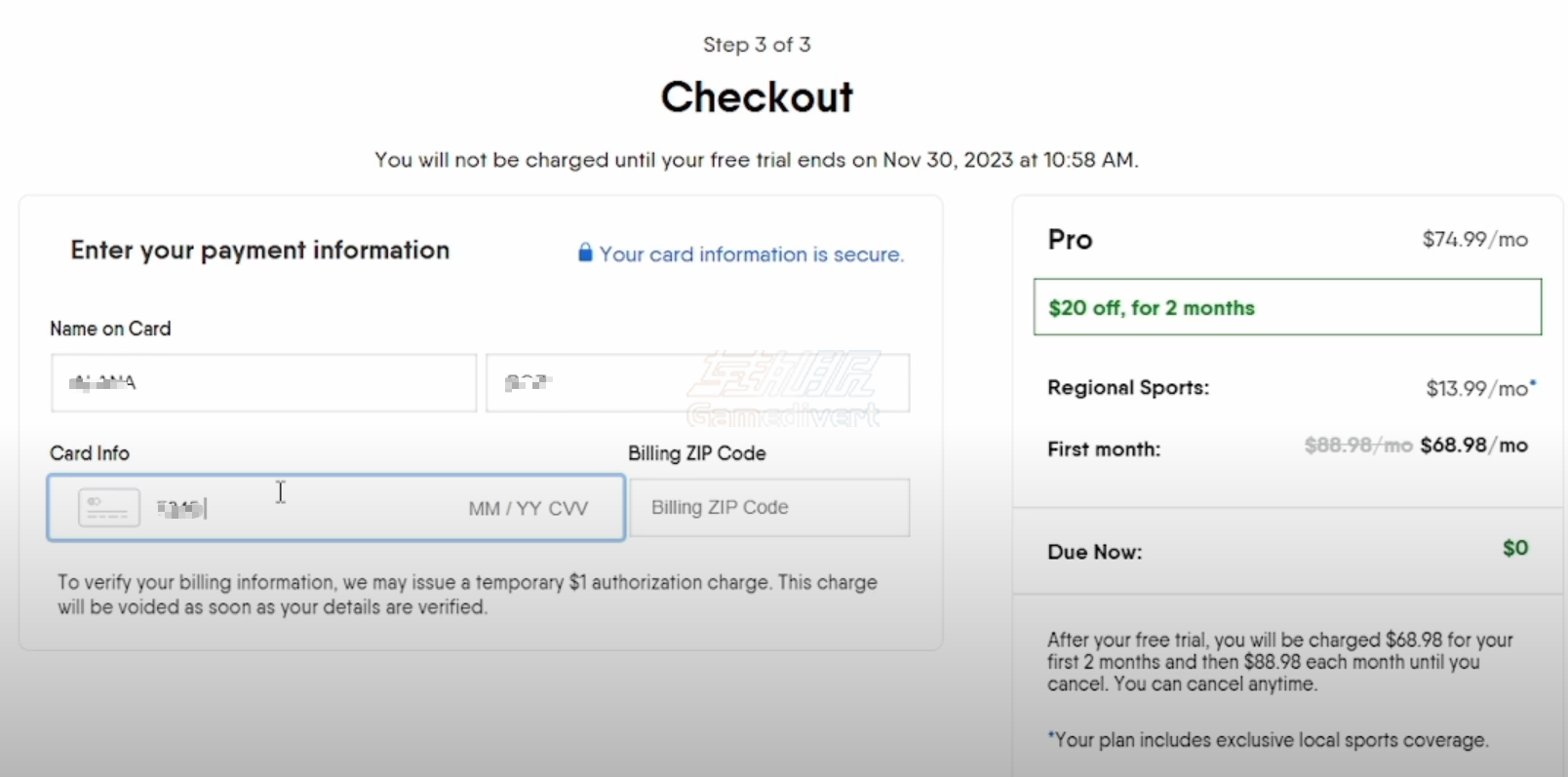This screenshot has width=1568, height=777.
Task: Click 'Your card information is secure.' text
Action: (x=752, y=254)
